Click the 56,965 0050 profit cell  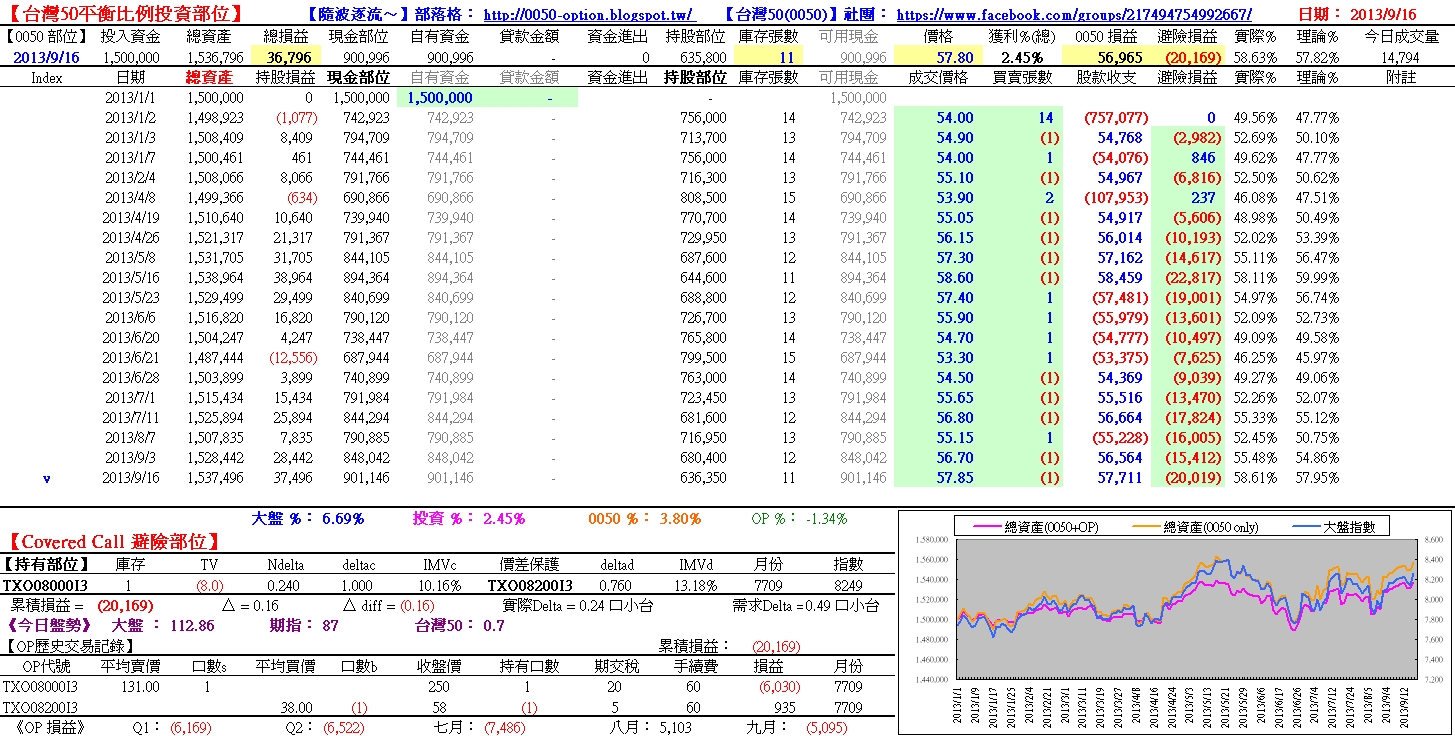(x=1105, y=57)
